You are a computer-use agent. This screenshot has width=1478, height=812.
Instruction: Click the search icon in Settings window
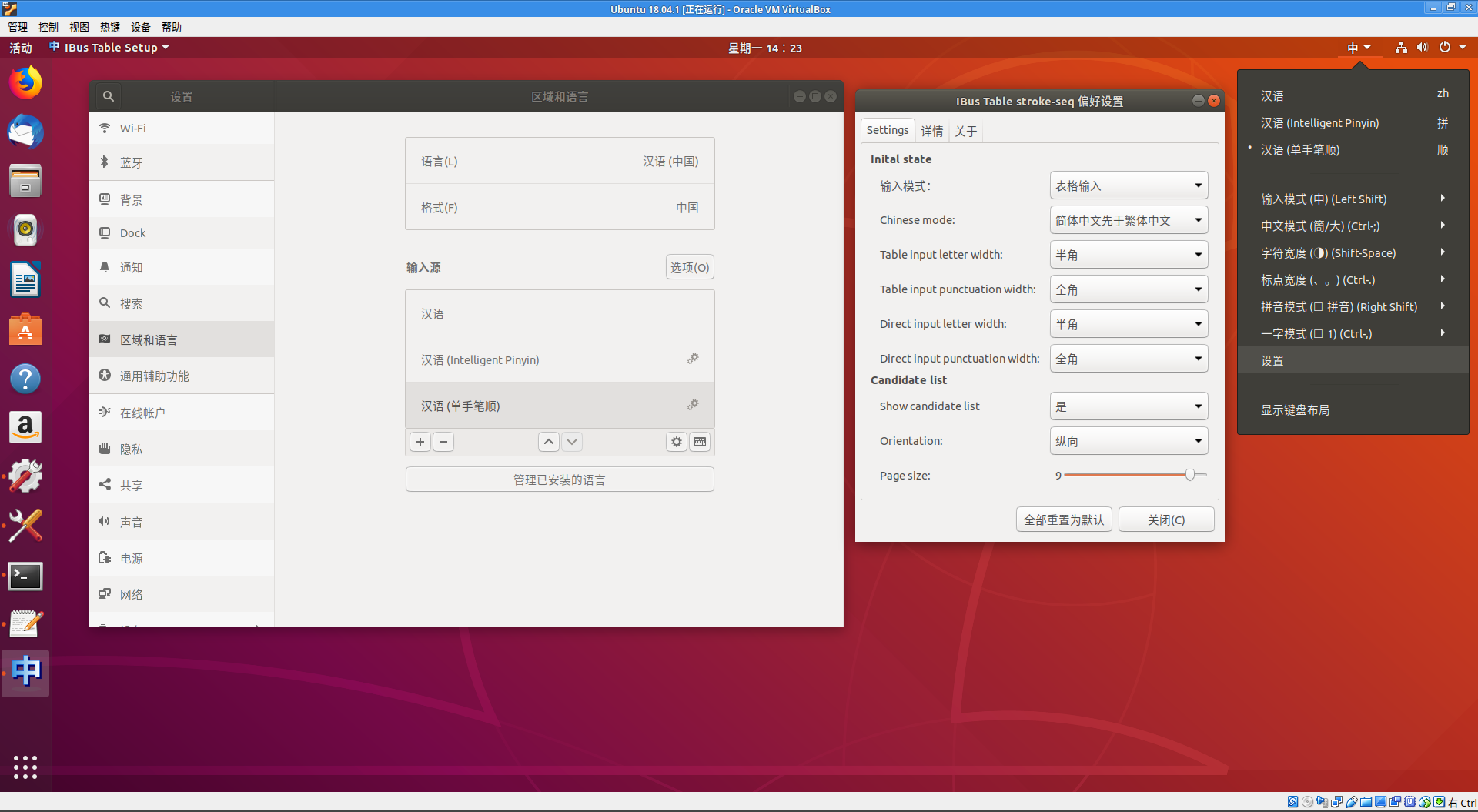[x=109, y=97]
